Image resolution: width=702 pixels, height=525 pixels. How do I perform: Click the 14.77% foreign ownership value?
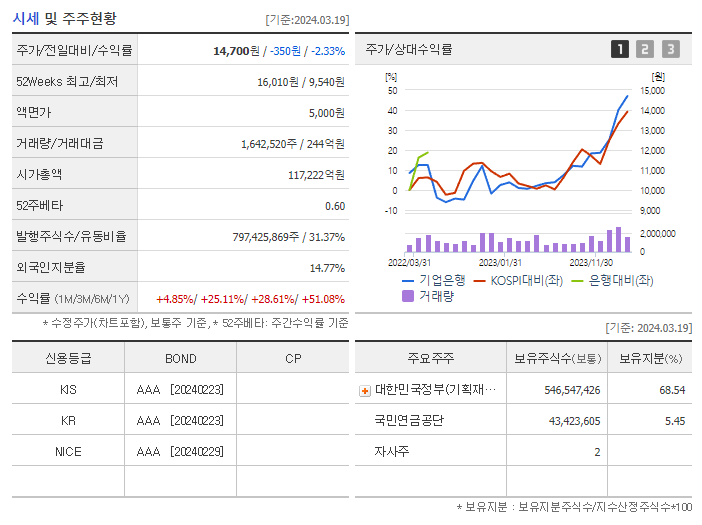pyautogui.click(x=327, y=268)
